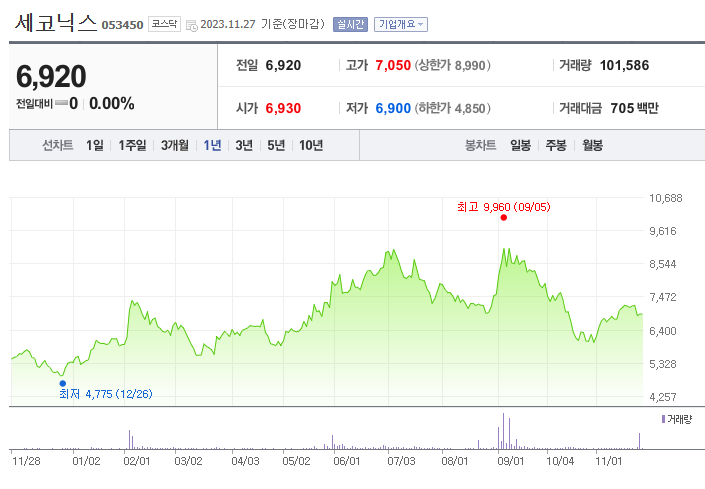Click the current price 6,920 heading

click(51, 76)
